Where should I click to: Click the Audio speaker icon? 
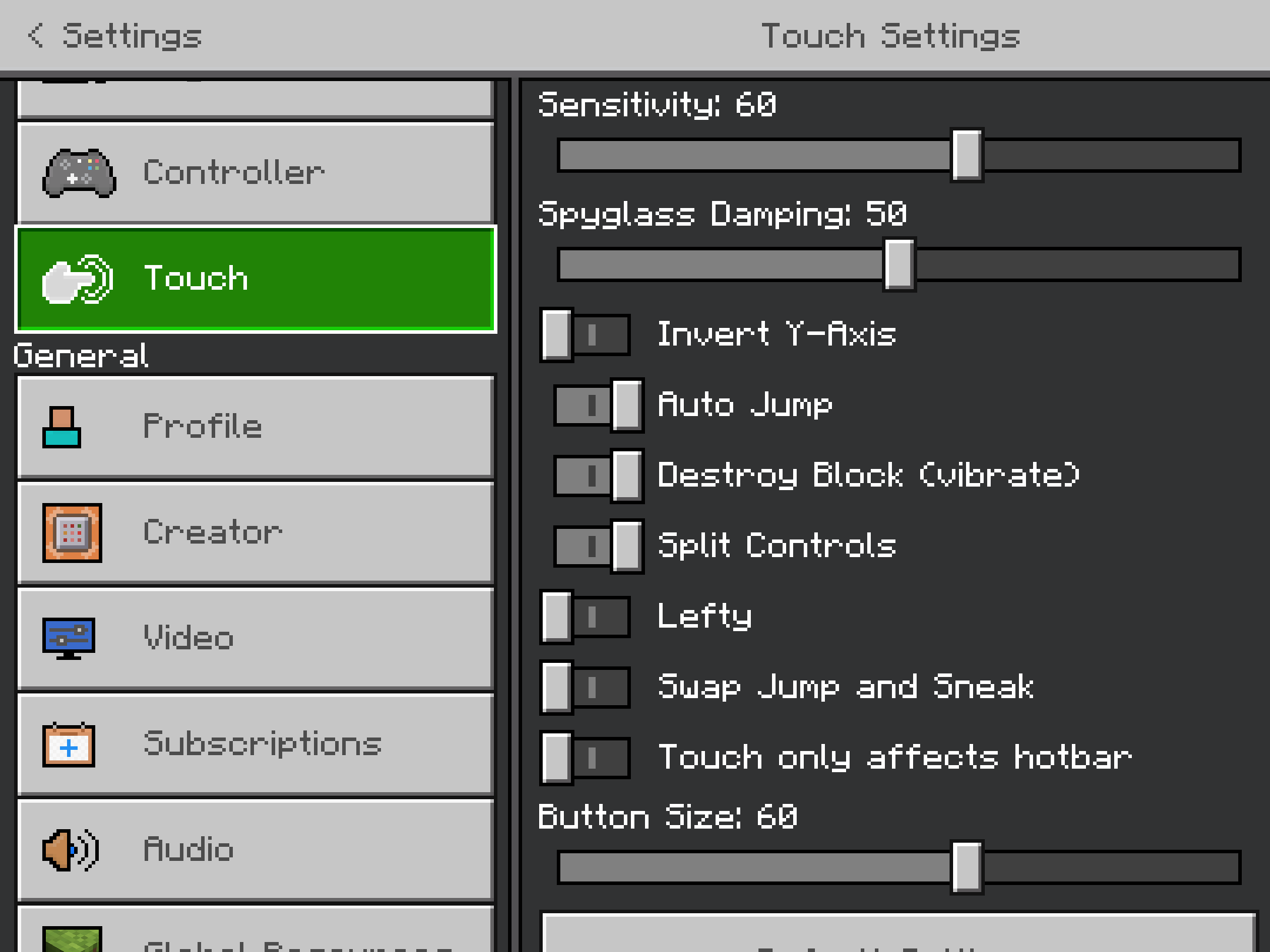point(70,850)
